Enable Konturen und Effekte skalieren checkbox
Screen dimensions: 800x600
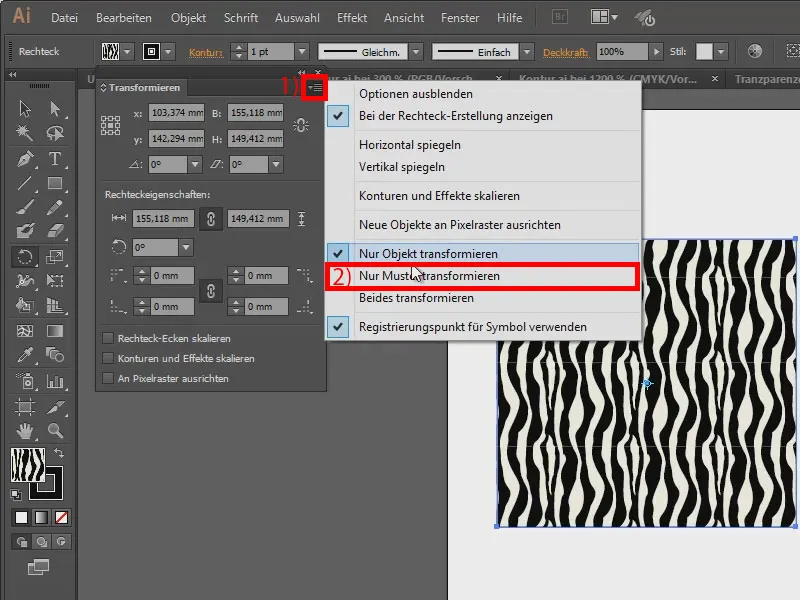click(x=108, y=358)
